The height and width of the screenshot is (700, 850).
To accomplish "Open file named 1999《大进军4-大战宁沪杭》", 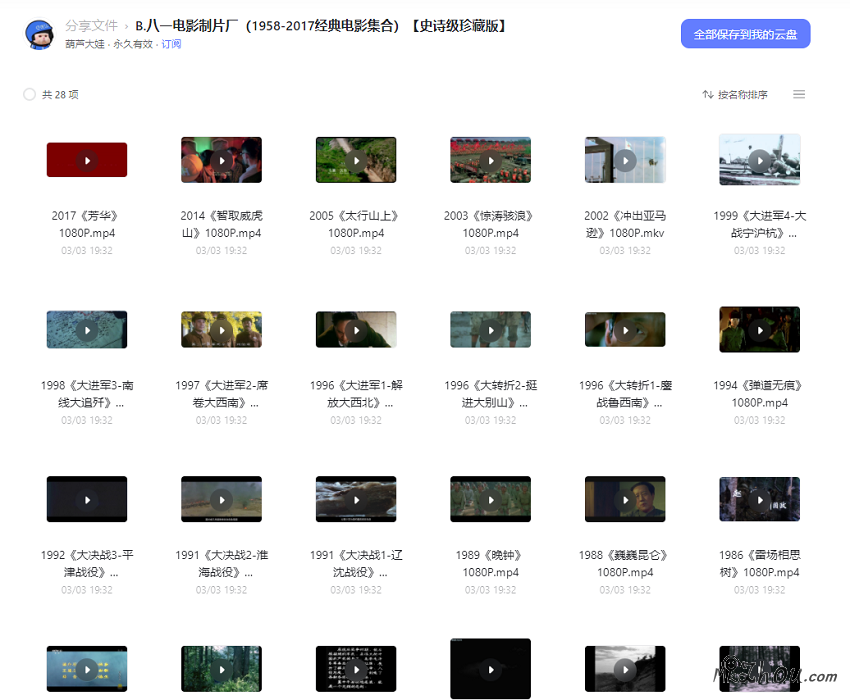I will [759, 224].
